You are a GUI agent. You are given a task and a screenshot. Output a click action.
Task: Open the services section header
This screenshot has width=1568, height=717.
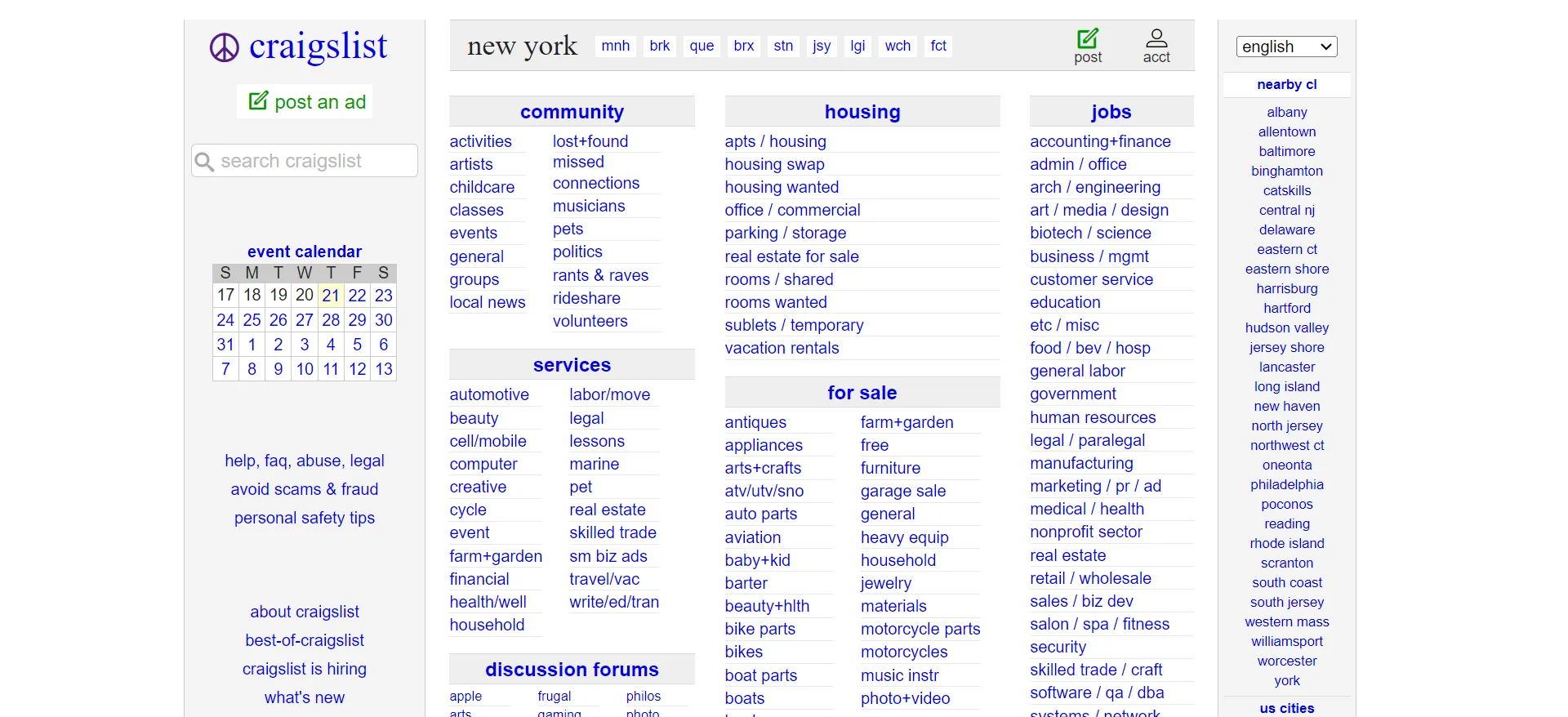(572, 365)
